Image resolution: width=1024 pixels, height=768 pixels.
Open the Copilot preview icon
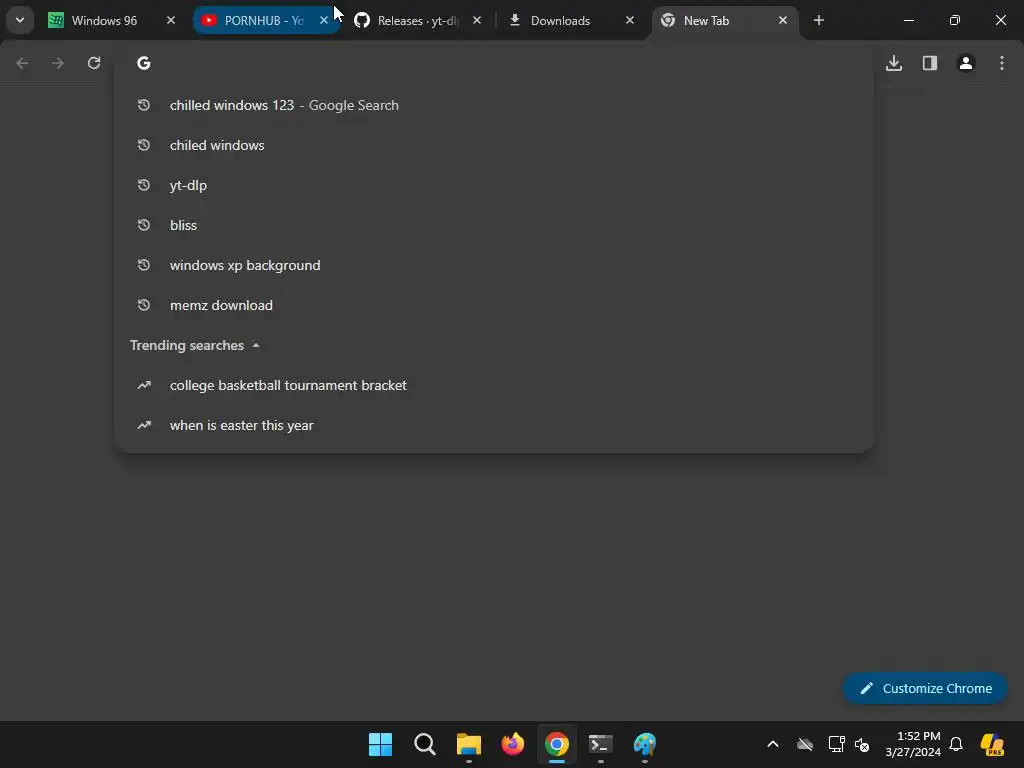click(992, 744)
